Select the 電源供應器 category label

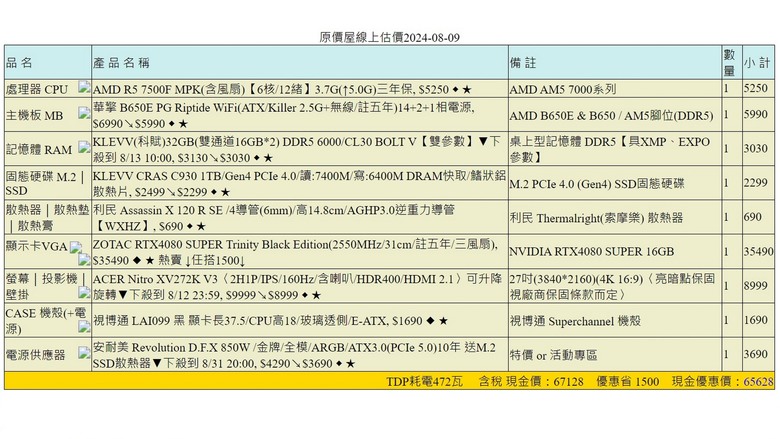35,355
